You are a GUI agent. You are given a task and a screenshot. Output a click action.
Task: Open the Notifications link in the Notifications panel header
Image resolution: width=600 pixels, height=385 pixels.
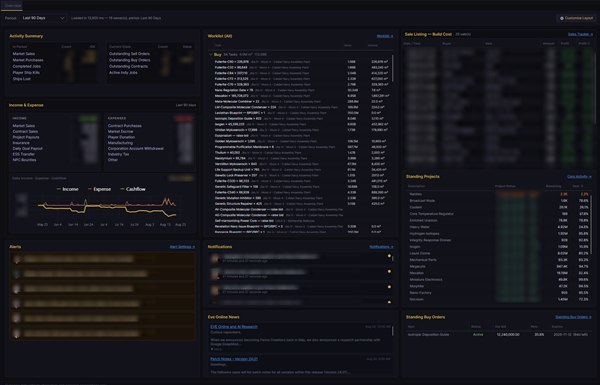(381, 247)
